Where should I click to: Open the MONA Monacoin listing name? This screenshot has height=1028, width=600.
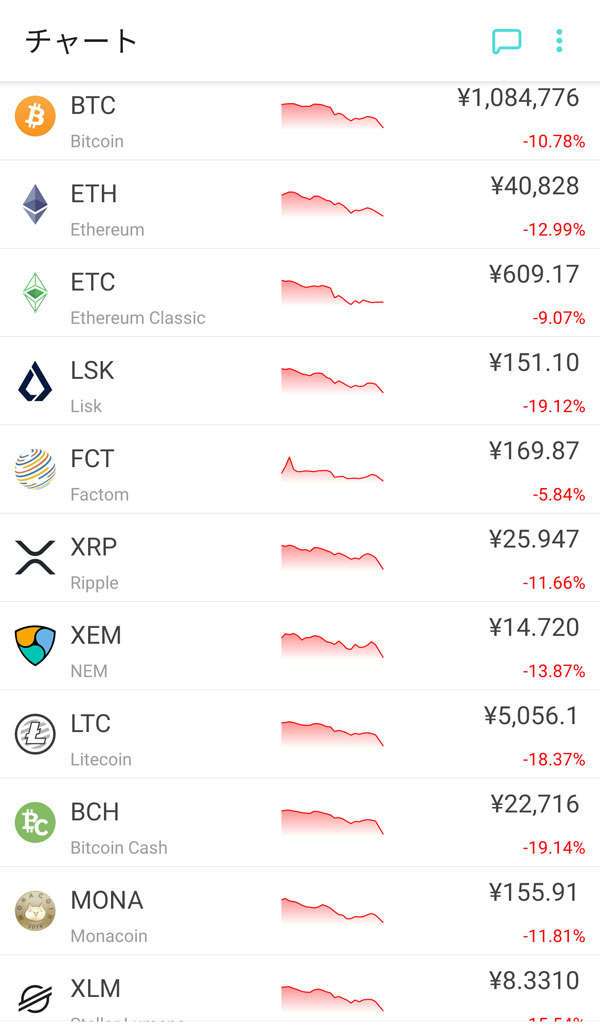(108, 936)
